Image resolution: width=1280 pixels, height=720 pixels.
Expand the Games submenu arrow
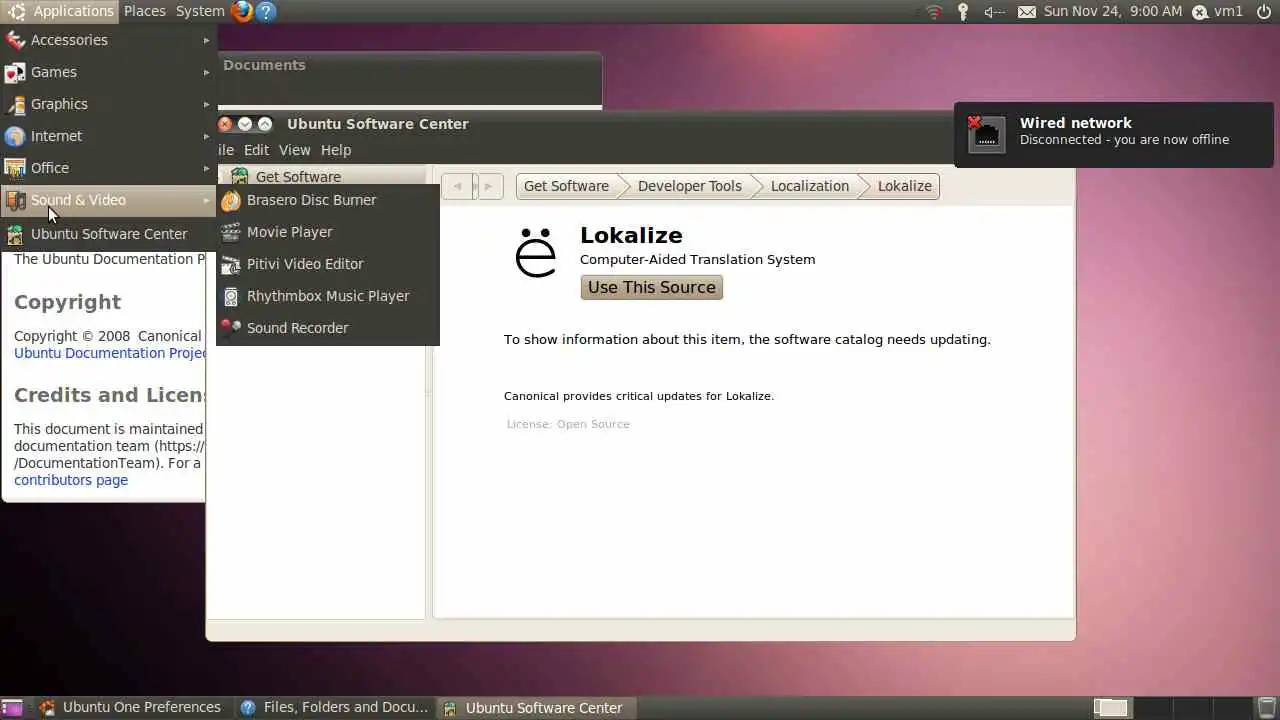pyautogui.click(x=207, y=72)
